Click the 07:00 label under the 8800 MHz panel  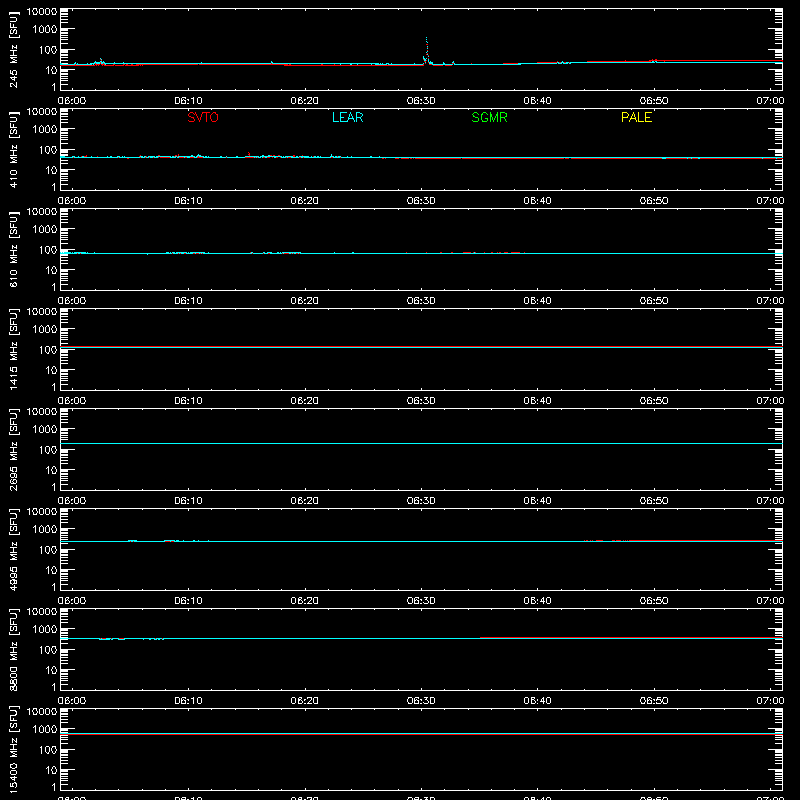pos(770,701)
